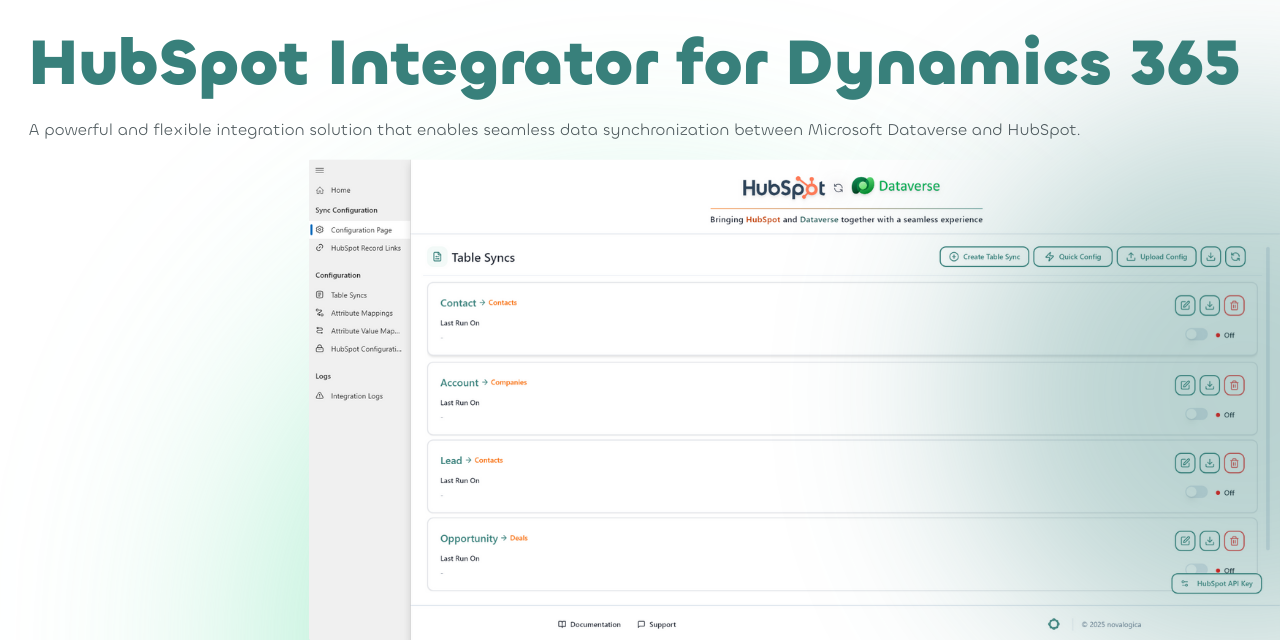Toggle the Account sync on
The image size is (1280, 640).
tap(1196, 414)
